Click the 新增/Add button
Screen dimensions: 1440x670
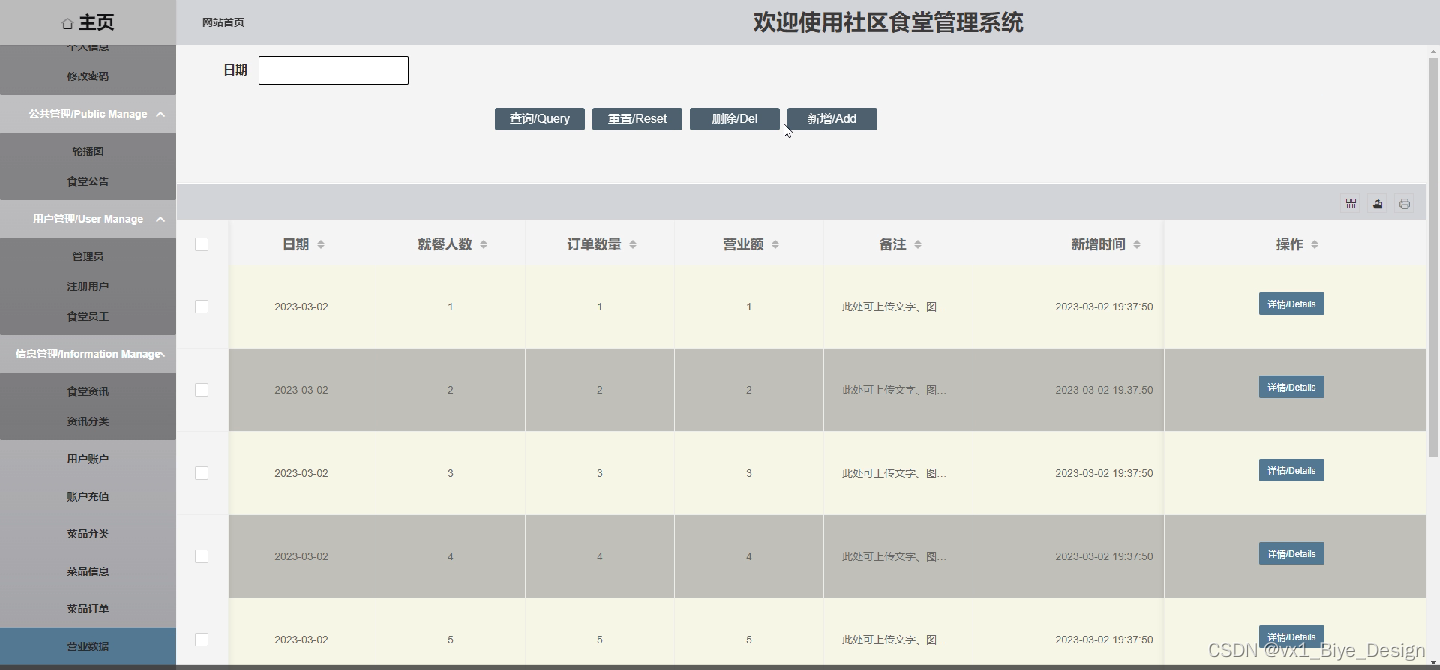[x=832, y=119]
